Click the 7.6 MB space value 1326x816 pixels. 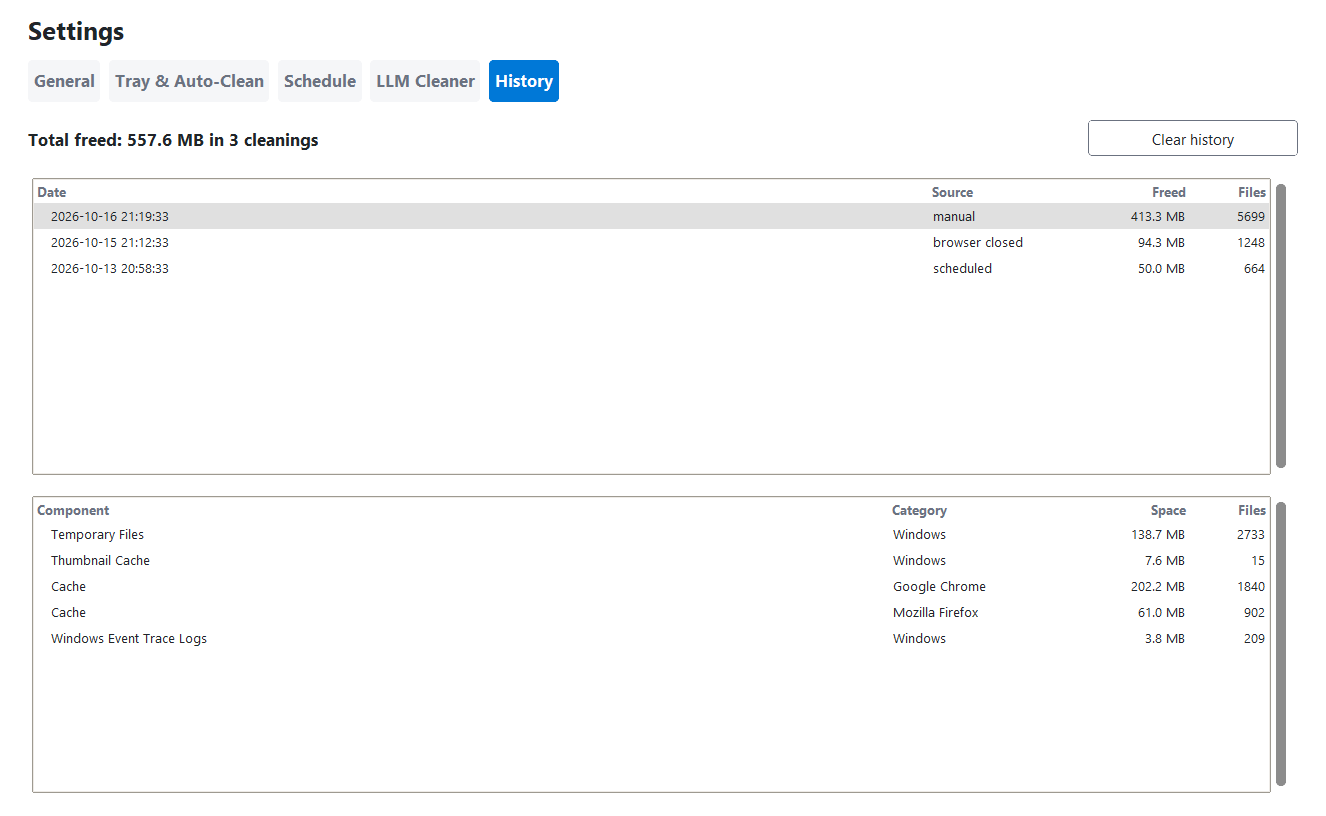coord(1165,560)
